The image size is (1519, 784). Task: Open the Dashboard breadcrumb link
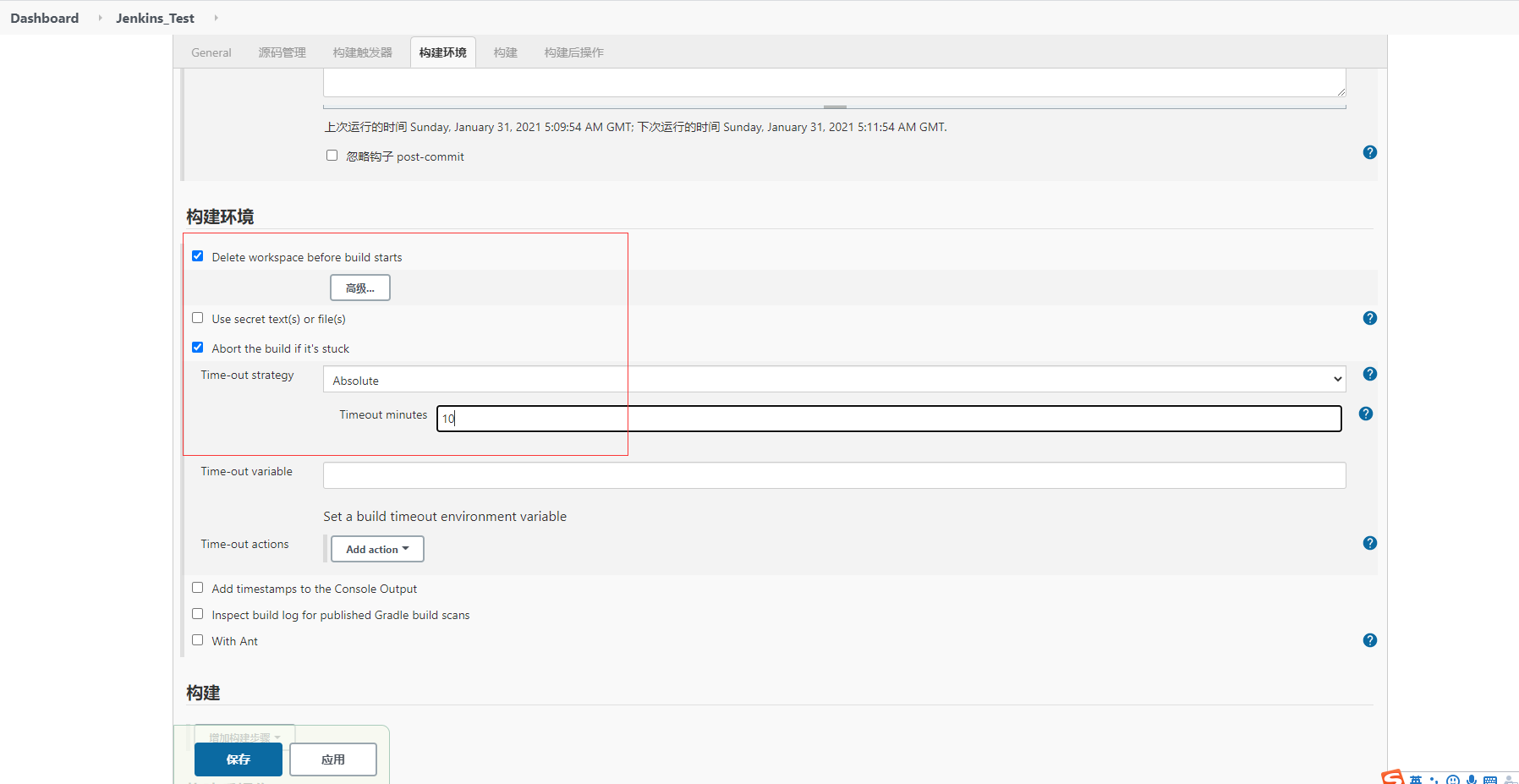45,18
